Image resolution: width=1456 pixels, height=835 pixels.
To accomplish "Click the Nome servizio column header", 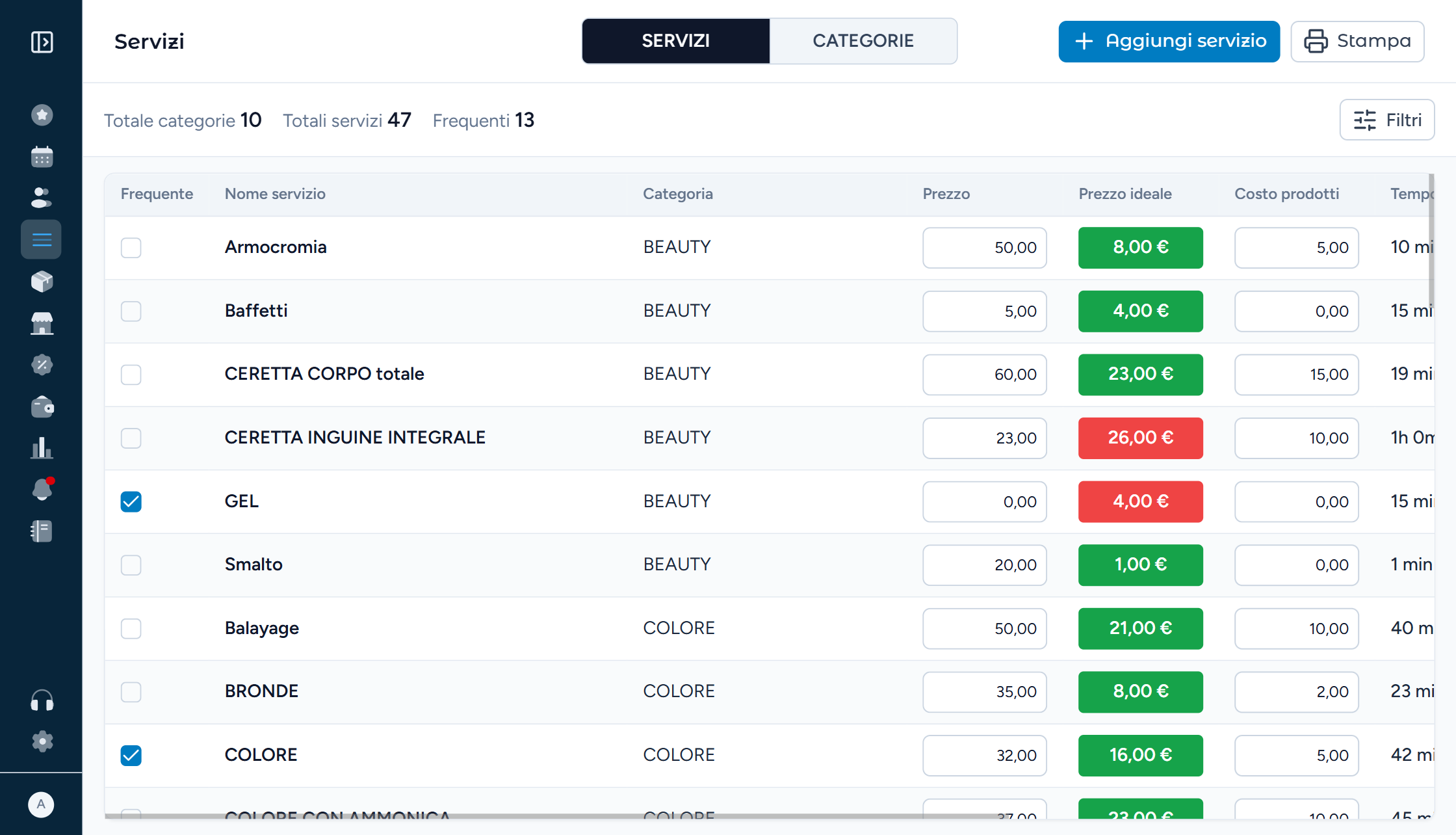I will coord(275,194).
